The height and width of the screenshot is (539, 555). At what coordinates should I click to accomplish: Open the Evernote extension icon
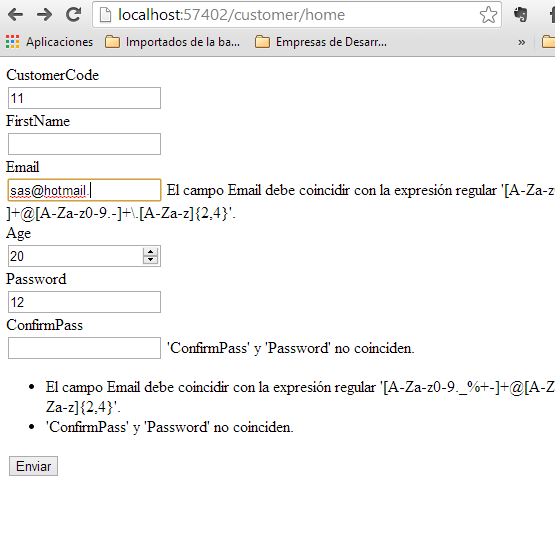(x=521, y=15)
